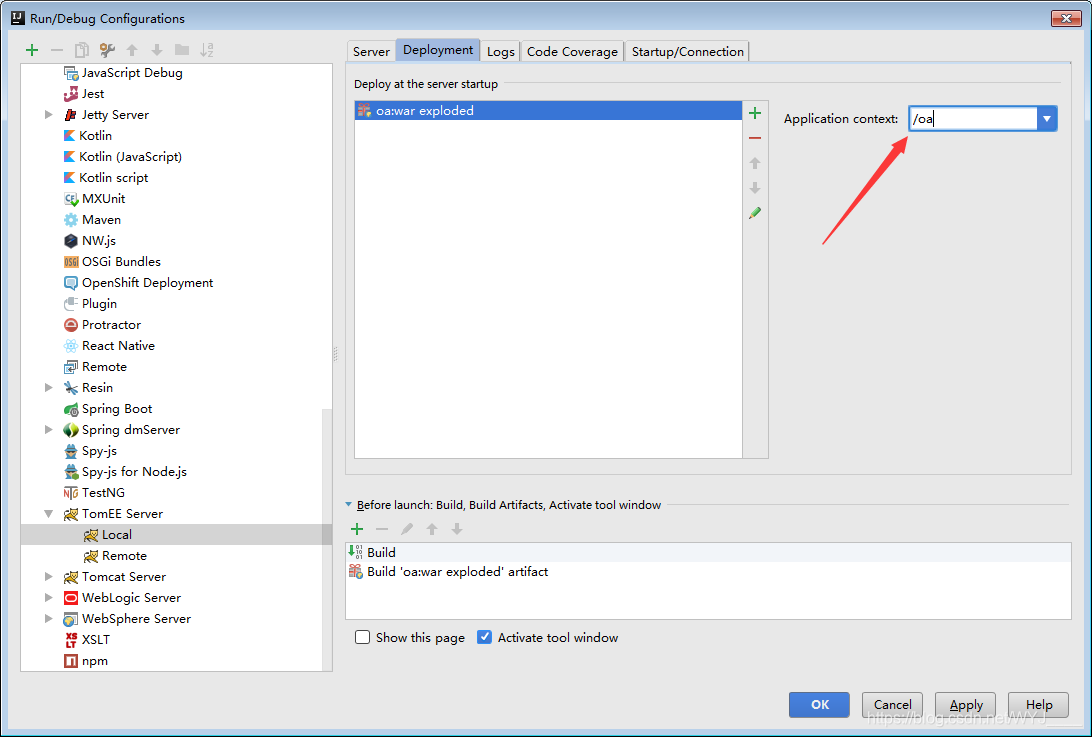Image resolution: width=1092 pixels, height=737 pixels.
Task: Edit the artifact with the pencil icon
Action: point(755,213)
